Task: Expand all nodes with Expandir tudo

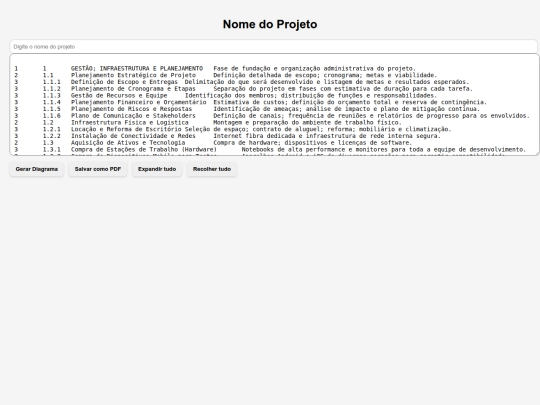Action: tap(157, 169)
